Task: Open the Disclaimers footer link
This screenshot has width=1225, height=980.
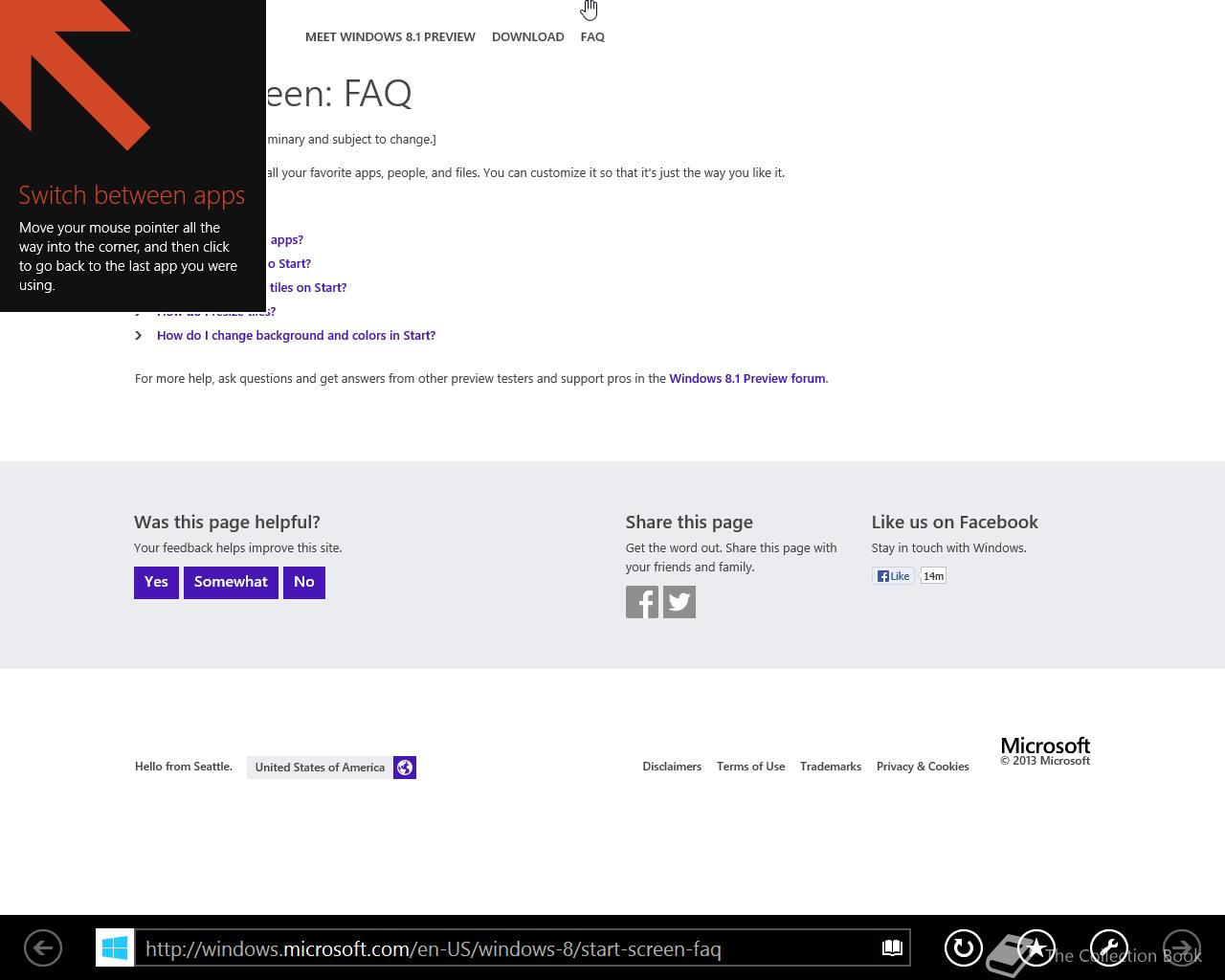Action: (x=672, y=767)
